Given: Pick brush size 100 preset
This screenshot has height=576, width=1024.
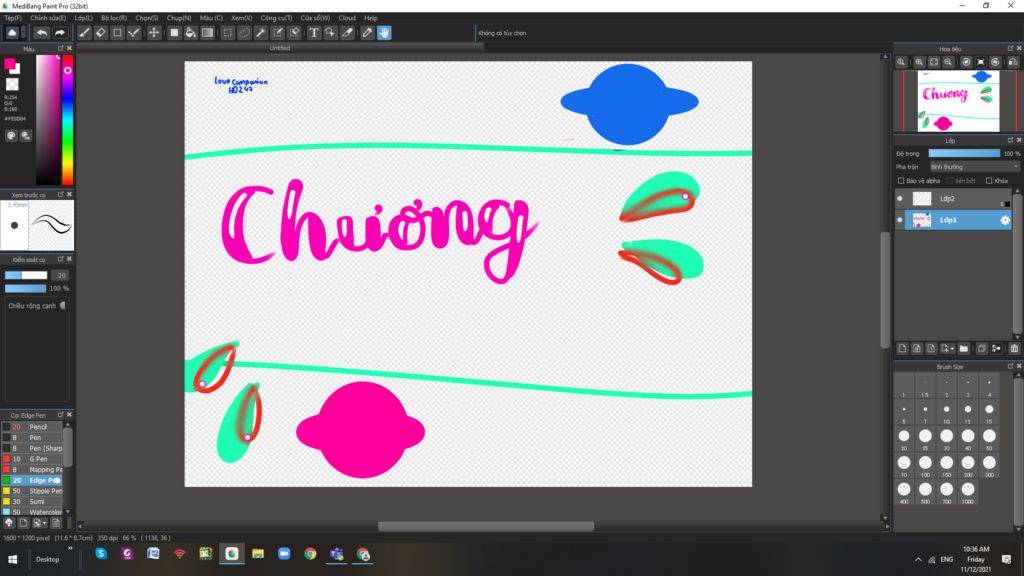Looking at the screenshot, I should point(925,464).
